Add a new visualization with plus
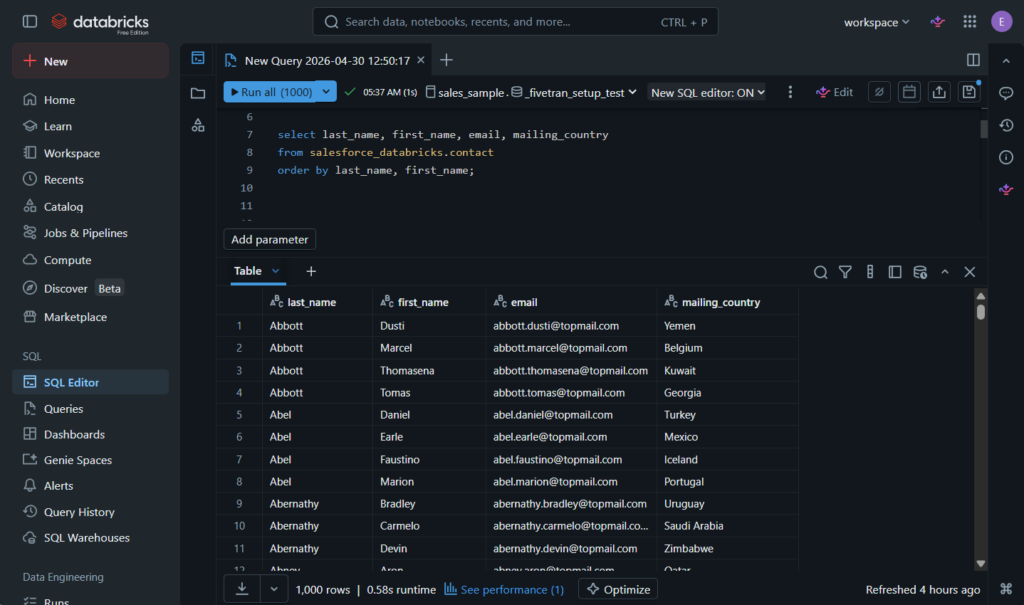The height and width of the screenshot is (605, 1024). [x=311, y=271]
